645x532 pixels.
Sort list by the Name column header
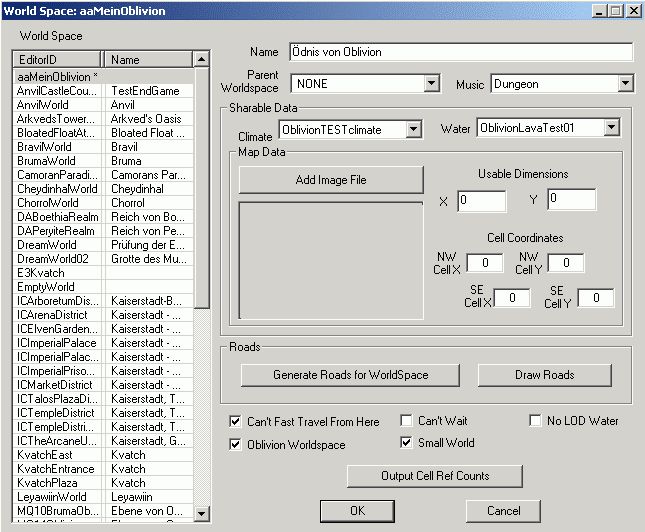[x=148, y=60]
